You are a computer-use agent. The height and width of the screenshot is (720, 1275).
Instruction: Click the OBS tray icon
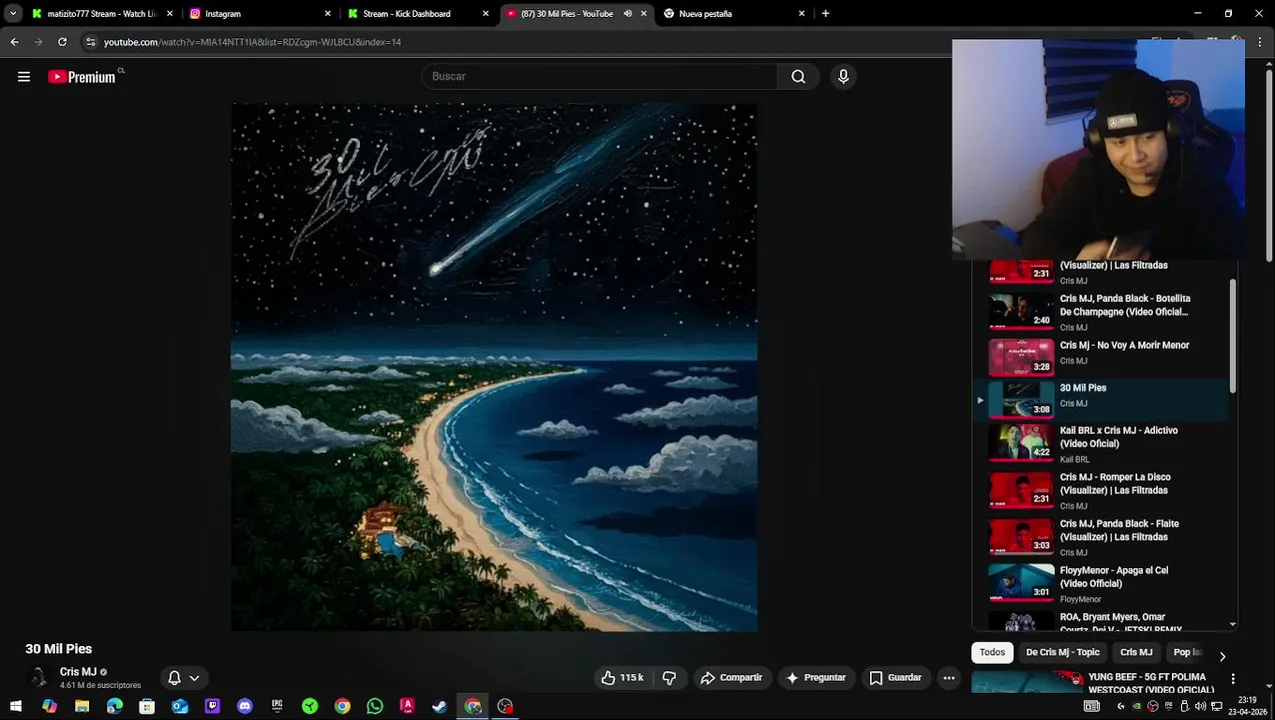click(x=1153, y=706)
